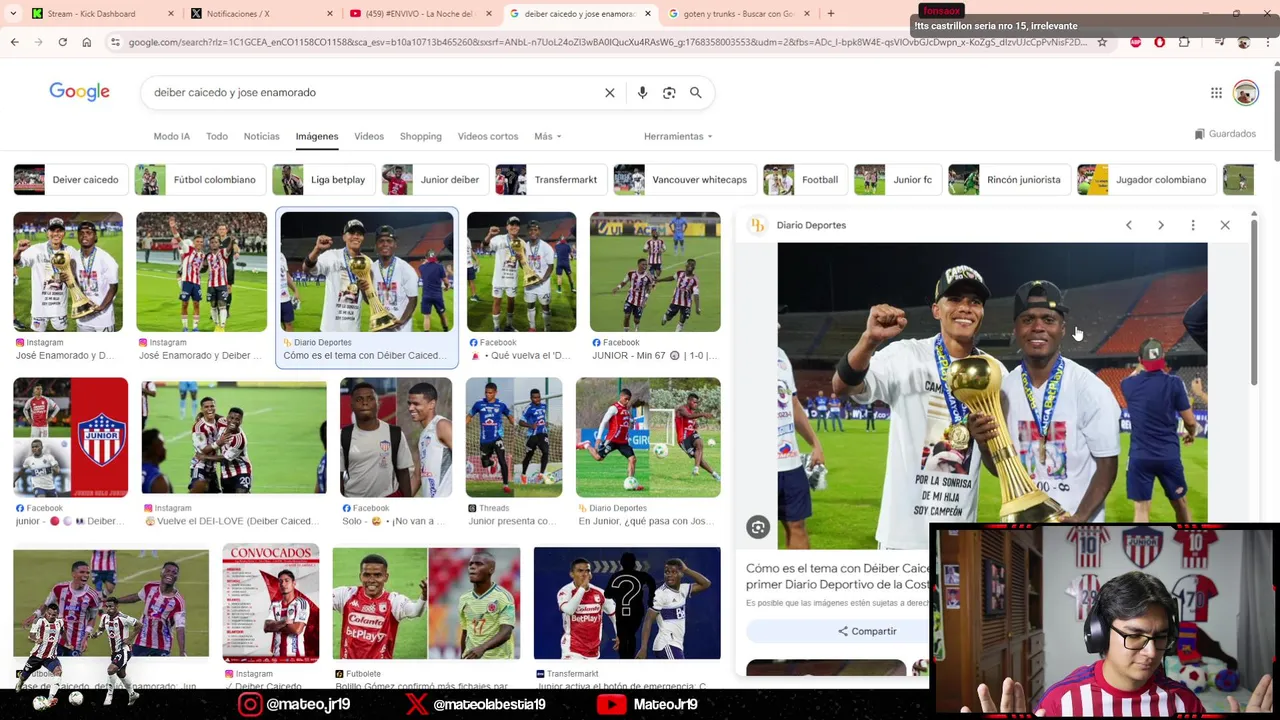Go back using the browser back arrow
The width and height of the screenshot is (1280, 720).
[x=14, y=42]
